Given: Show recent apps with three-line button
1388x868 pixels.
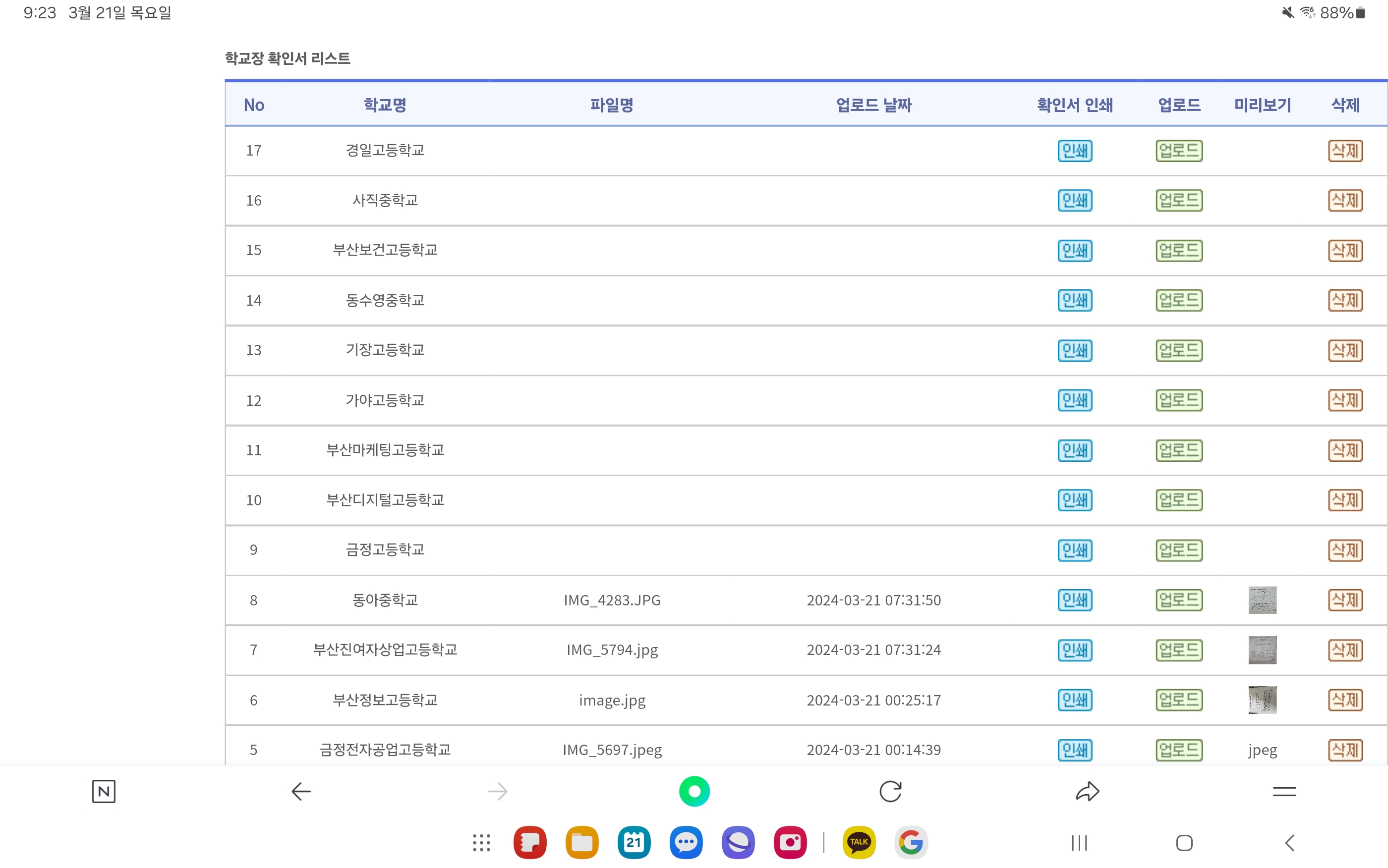Looking at the screenshot, I should pyautogui.click(x=1080, y=843).
